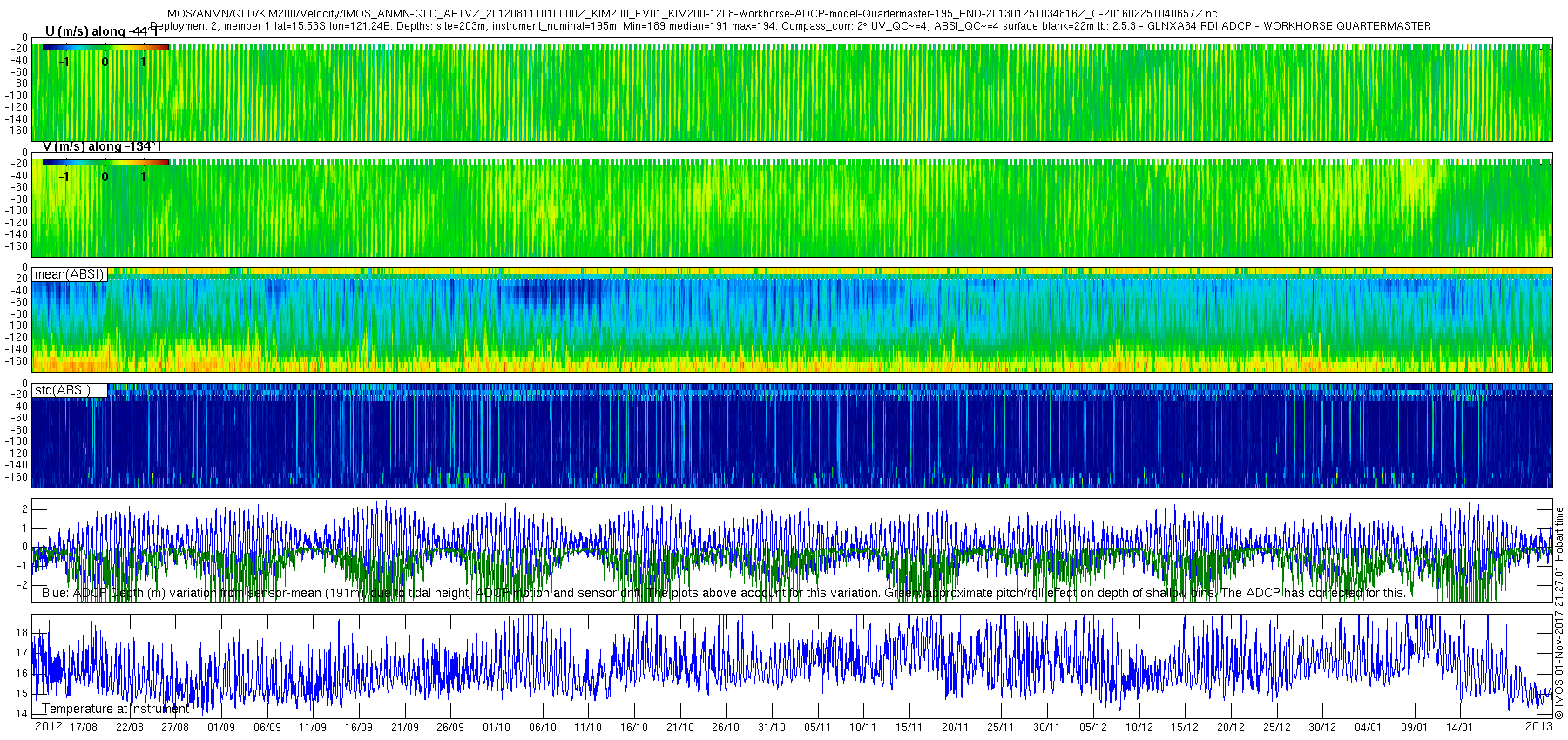1568x740 pixels.
Task: Click the '22/08' date tick
Action: 129,728
